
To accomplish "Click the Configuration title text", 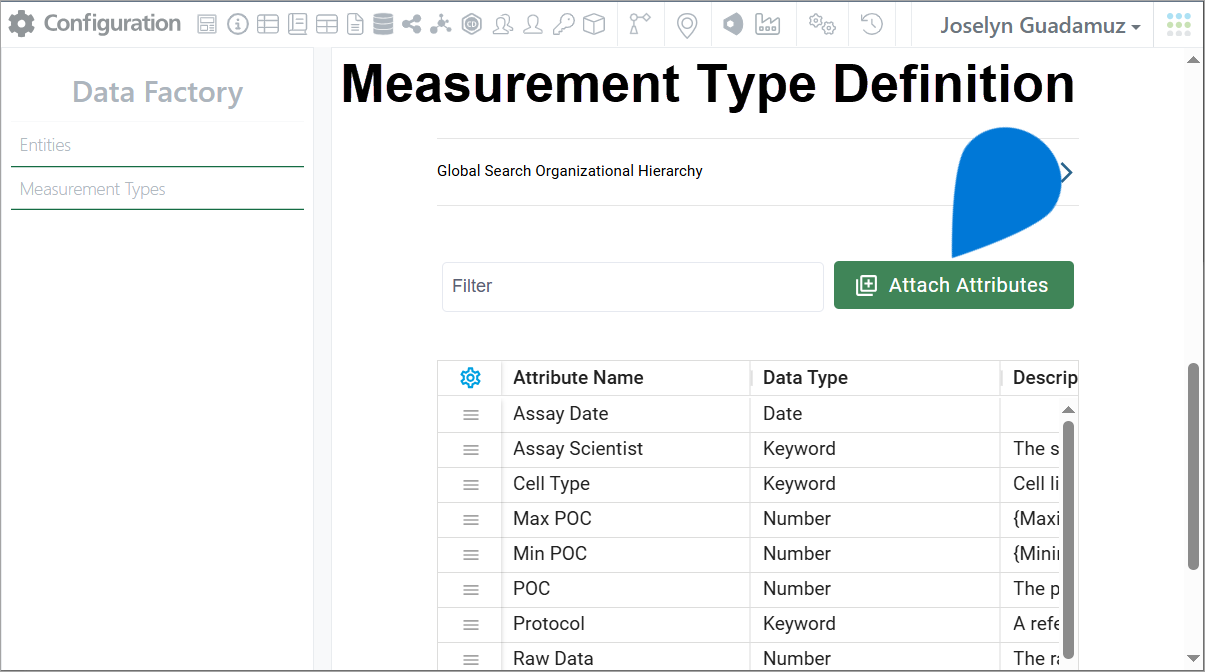I will pyautogui.click(x=112, y=24).
